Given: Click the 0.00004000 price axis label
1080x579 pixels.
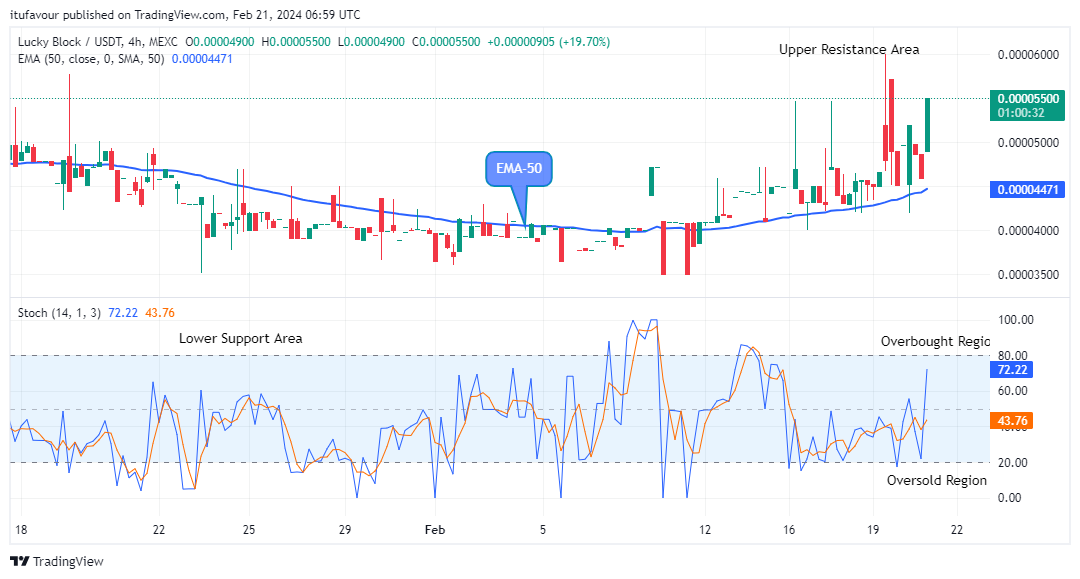Looking at the screenshot, I should (1028, 231).
